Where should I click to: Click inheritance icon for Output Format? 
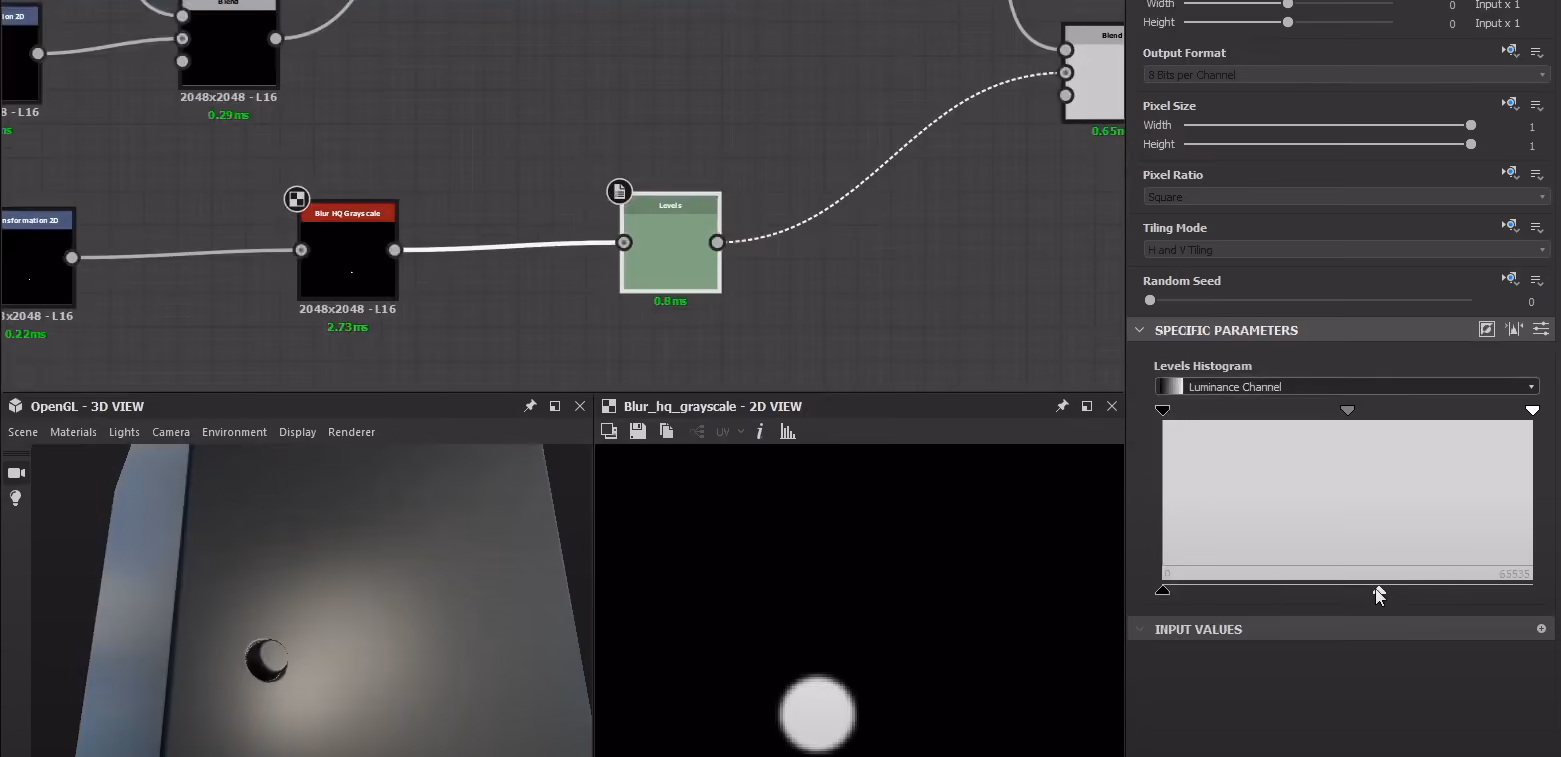point(1510,51)
